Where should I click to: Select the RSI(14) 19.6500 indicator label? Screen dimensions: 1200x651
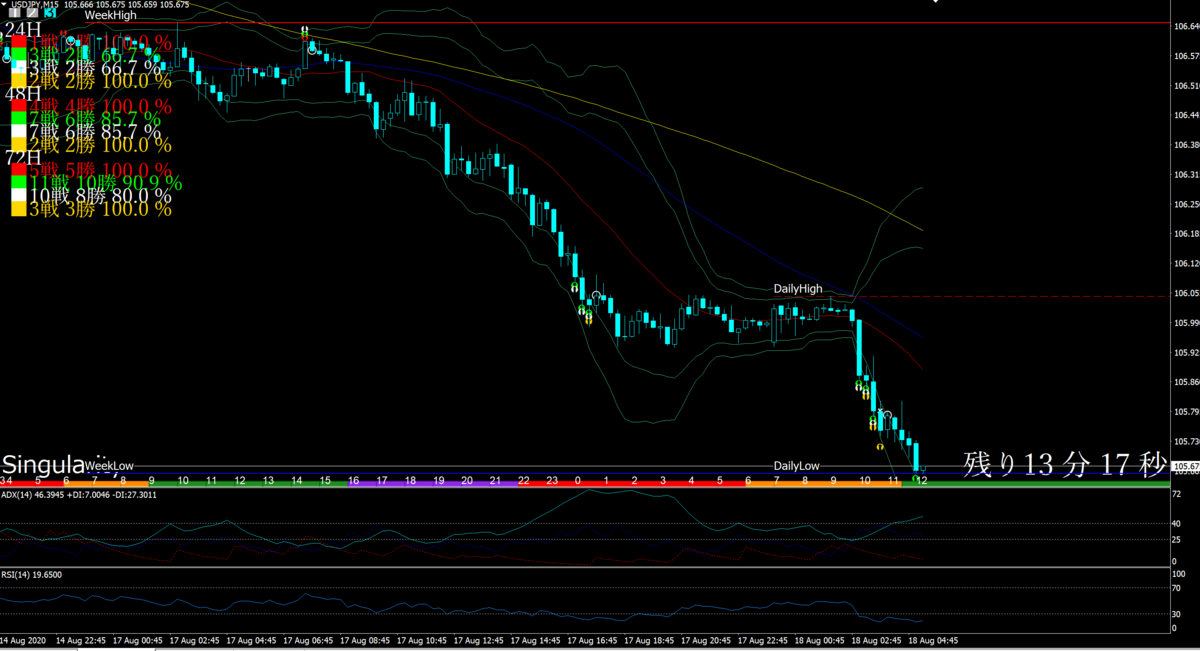(x=32, y=574)
